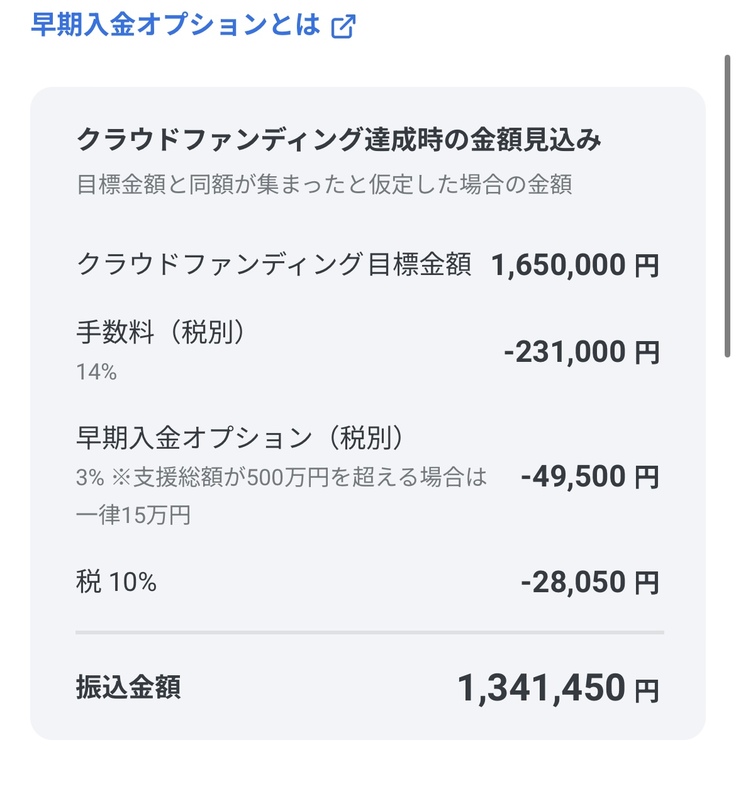
Task: Select the -28,050 円 tax amount
Action: pyautogui.click(x=590, y=582)
